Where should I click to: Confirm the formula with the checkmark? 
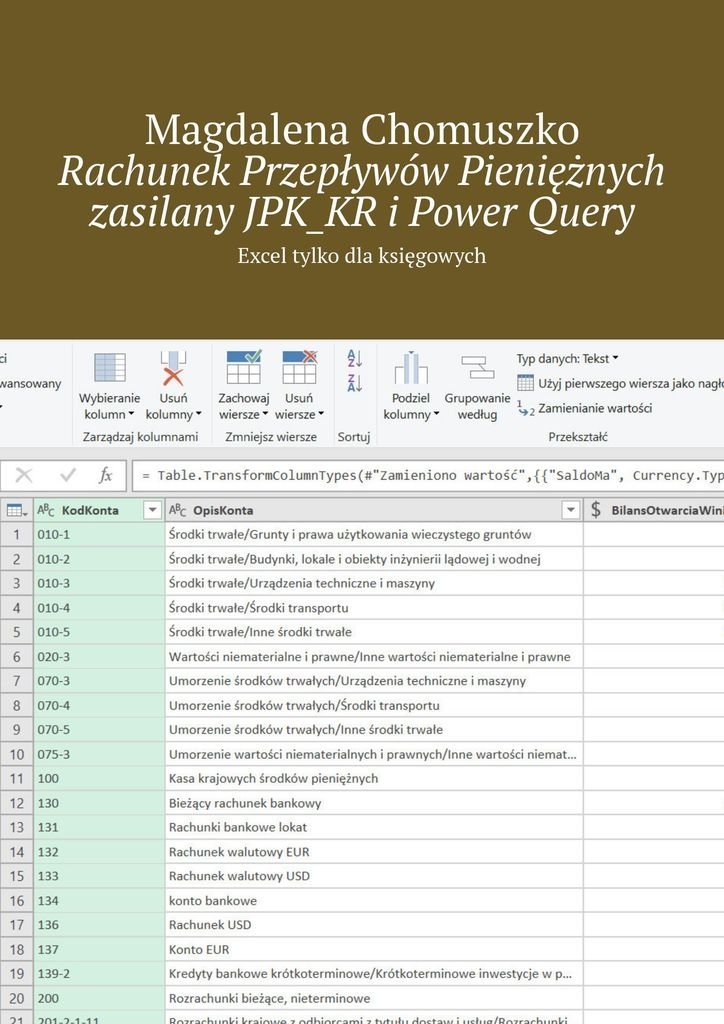68,475
